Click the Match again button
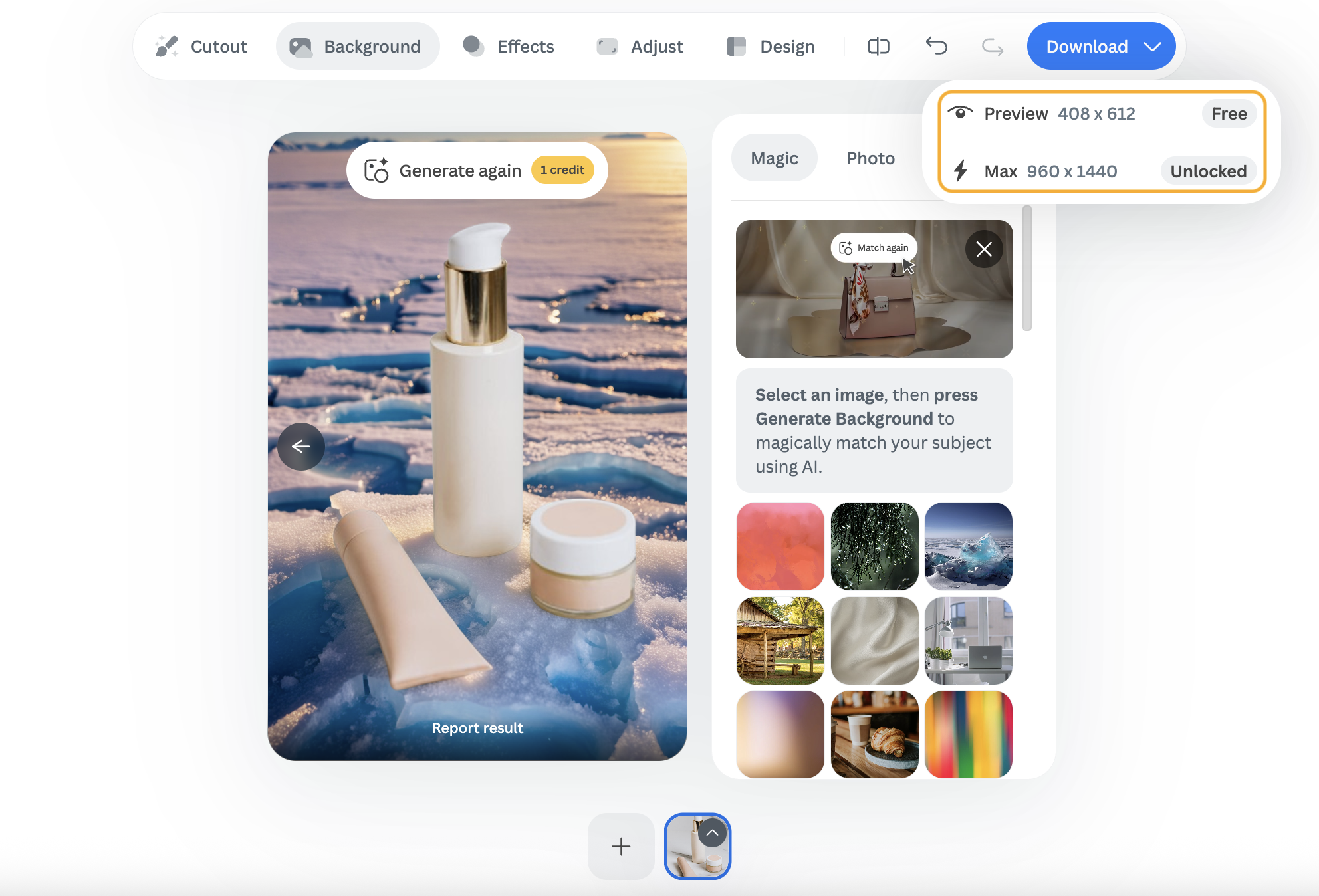Viewport: 1319px width, 896px height. tap(874, 248)
